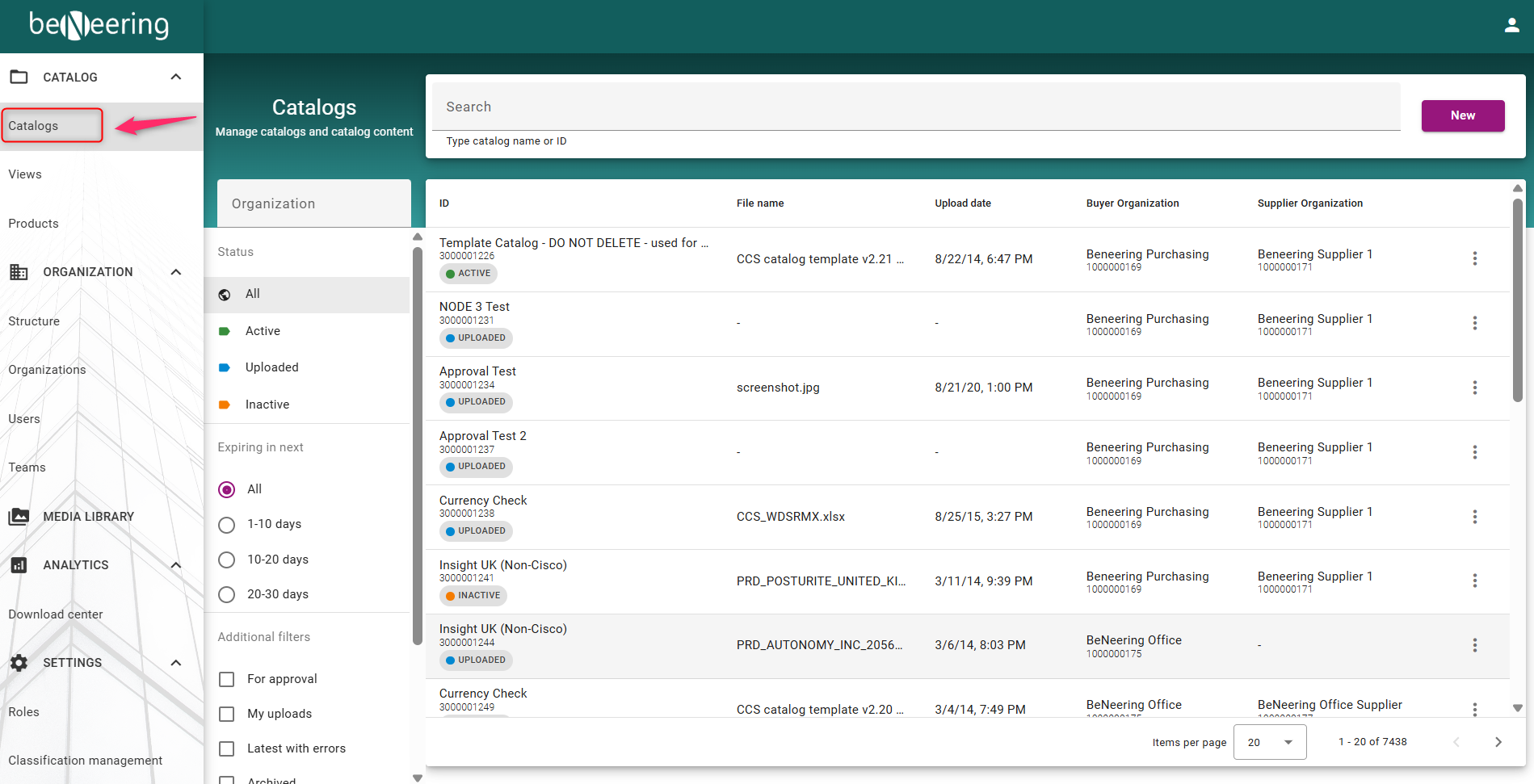Click the Organization building icon in sidebar
This screenshot has width=1534, height=784.
click(x=19, y=272)
